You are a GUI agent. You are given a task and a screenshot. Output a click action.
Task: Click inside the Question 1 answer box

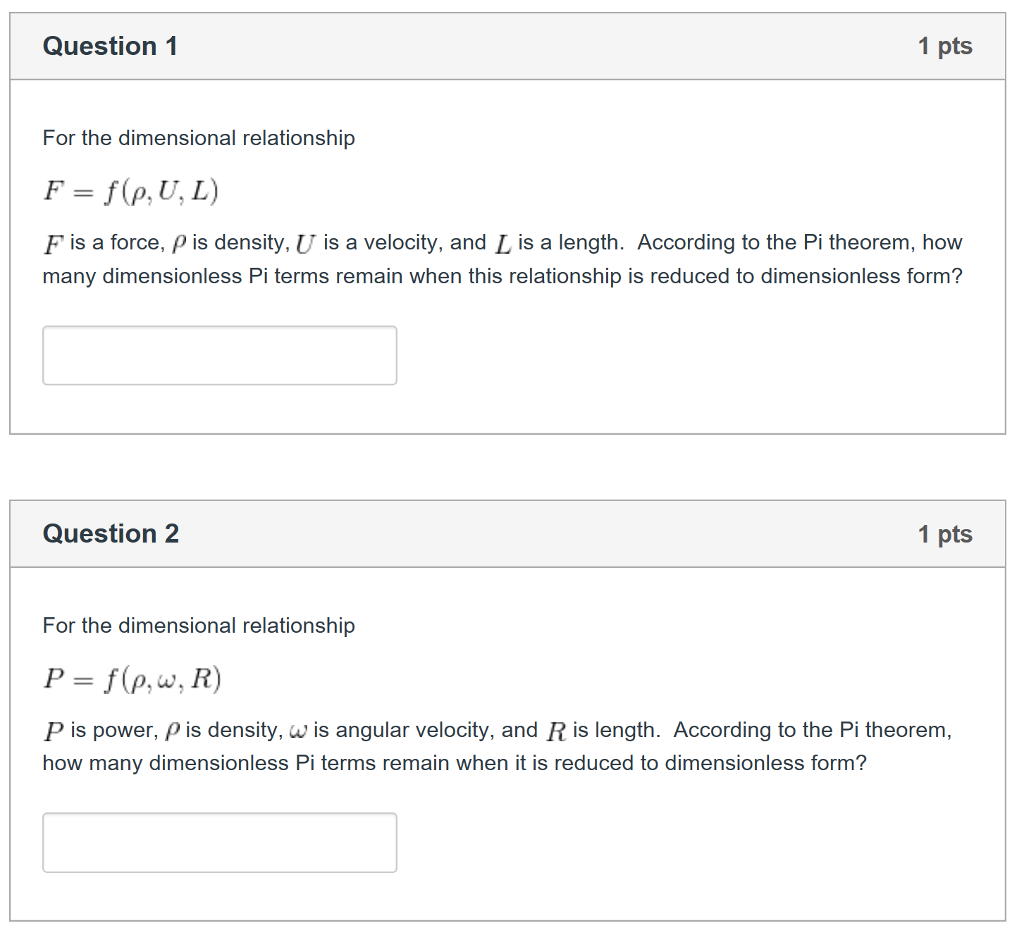coord(219,355)
